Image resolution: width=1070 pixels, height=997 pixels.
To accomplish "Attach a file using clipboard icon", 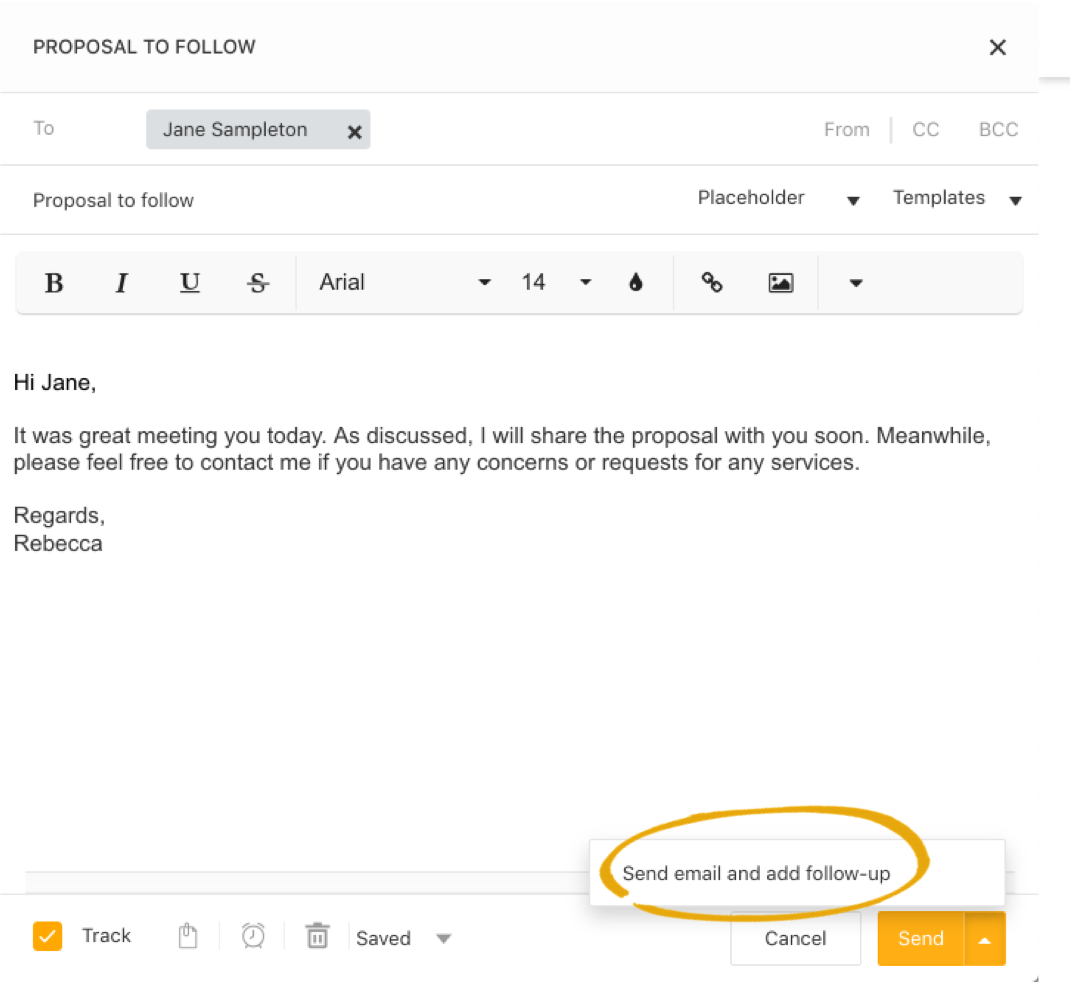I will pyautogui.click(x=187, y=936).
